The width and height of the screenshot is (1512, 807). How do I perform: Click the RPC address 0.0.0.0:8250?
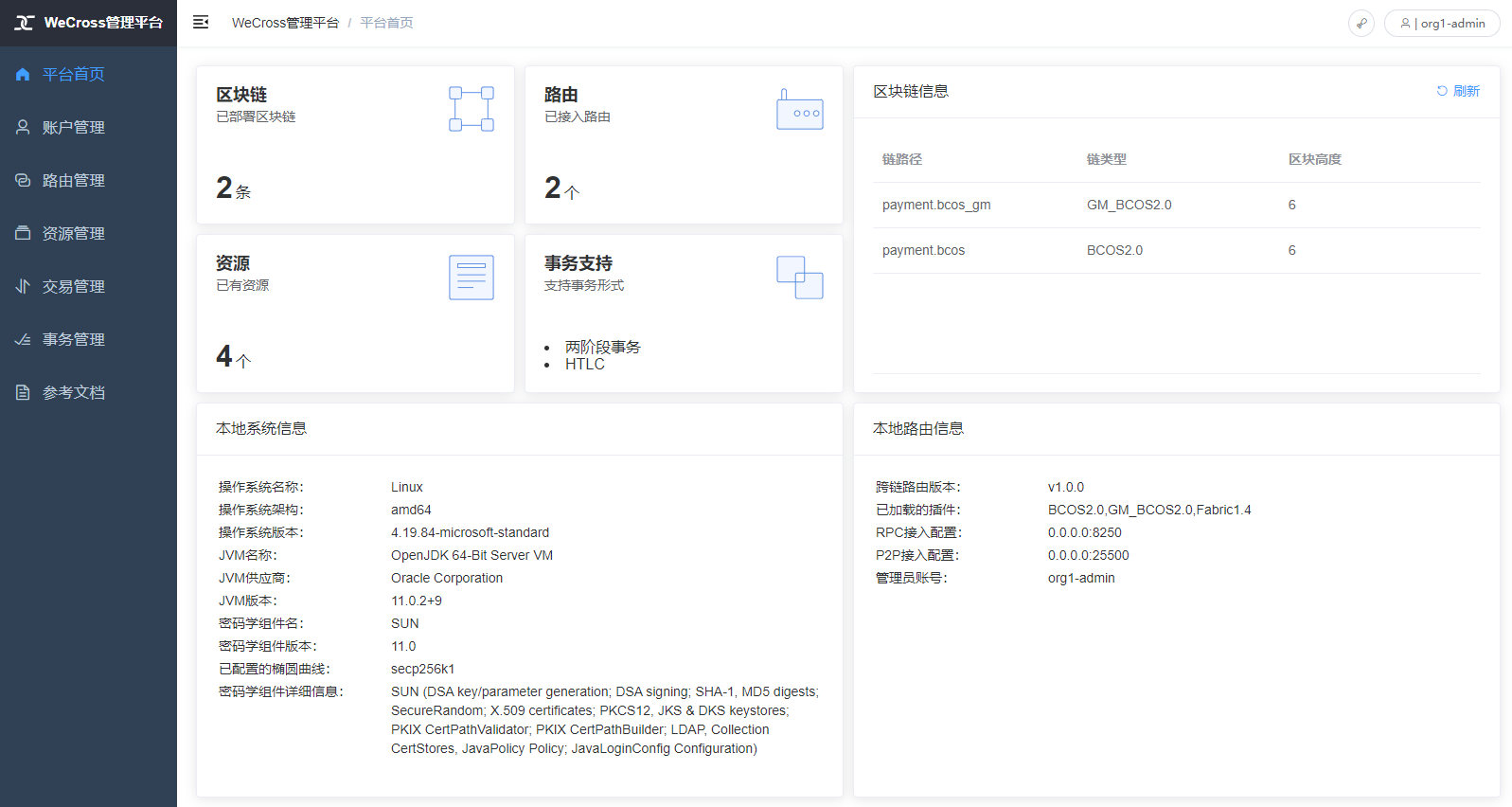(x=1085, y=532)
